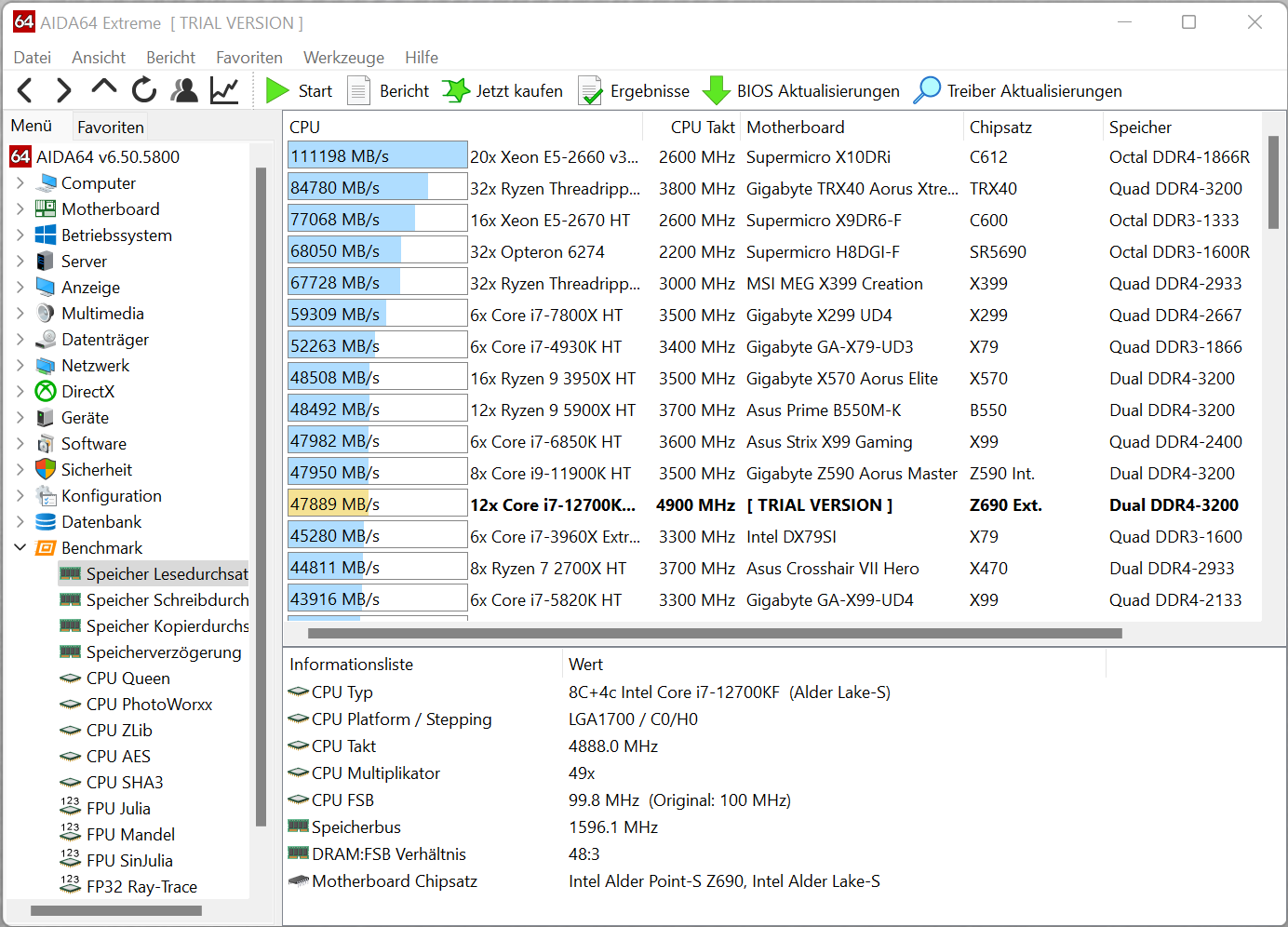Select the CPU Queen benchmark
This screenshot has height=927, width=1288.
tap(127, 678)
